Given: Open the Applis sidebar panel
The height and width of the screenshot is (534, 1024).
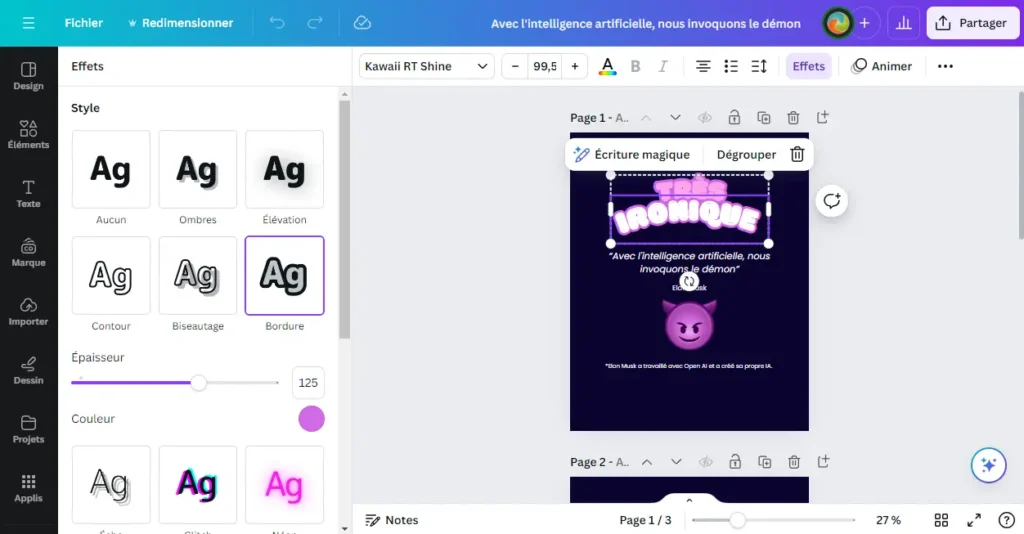Looking at the screenshot, I should pyautogui.click(x=28, y=488).
